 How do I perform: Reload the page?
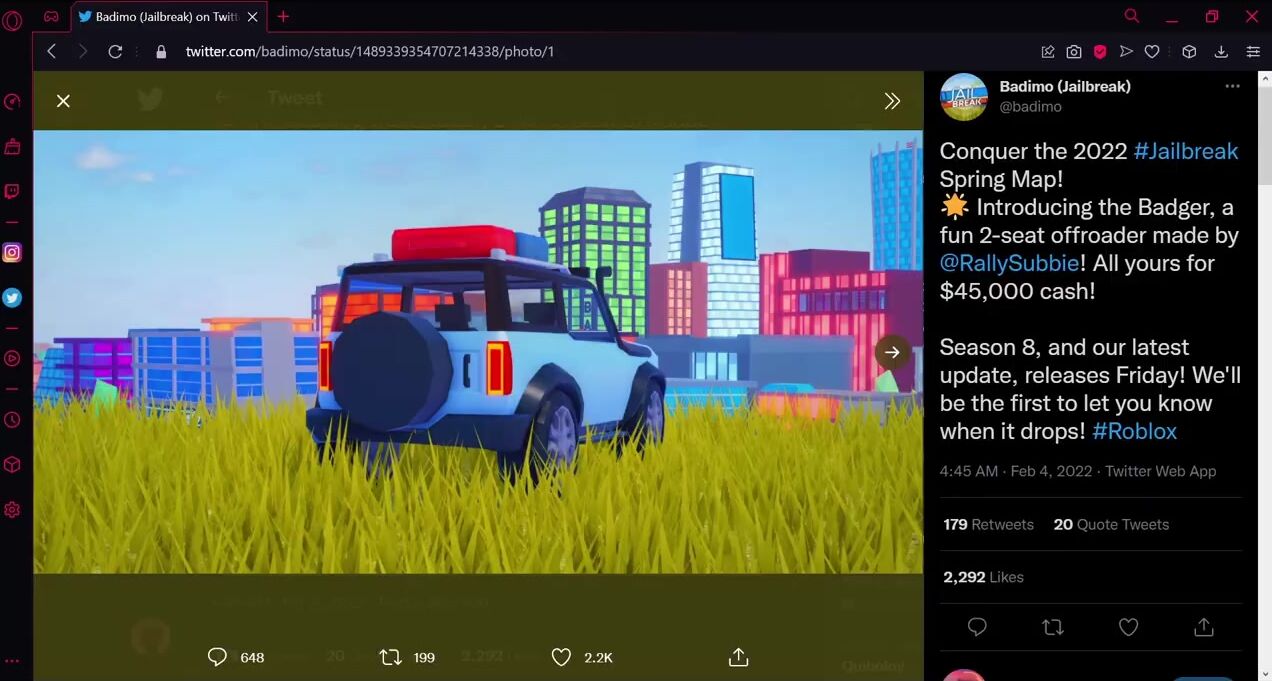point(115,51)
